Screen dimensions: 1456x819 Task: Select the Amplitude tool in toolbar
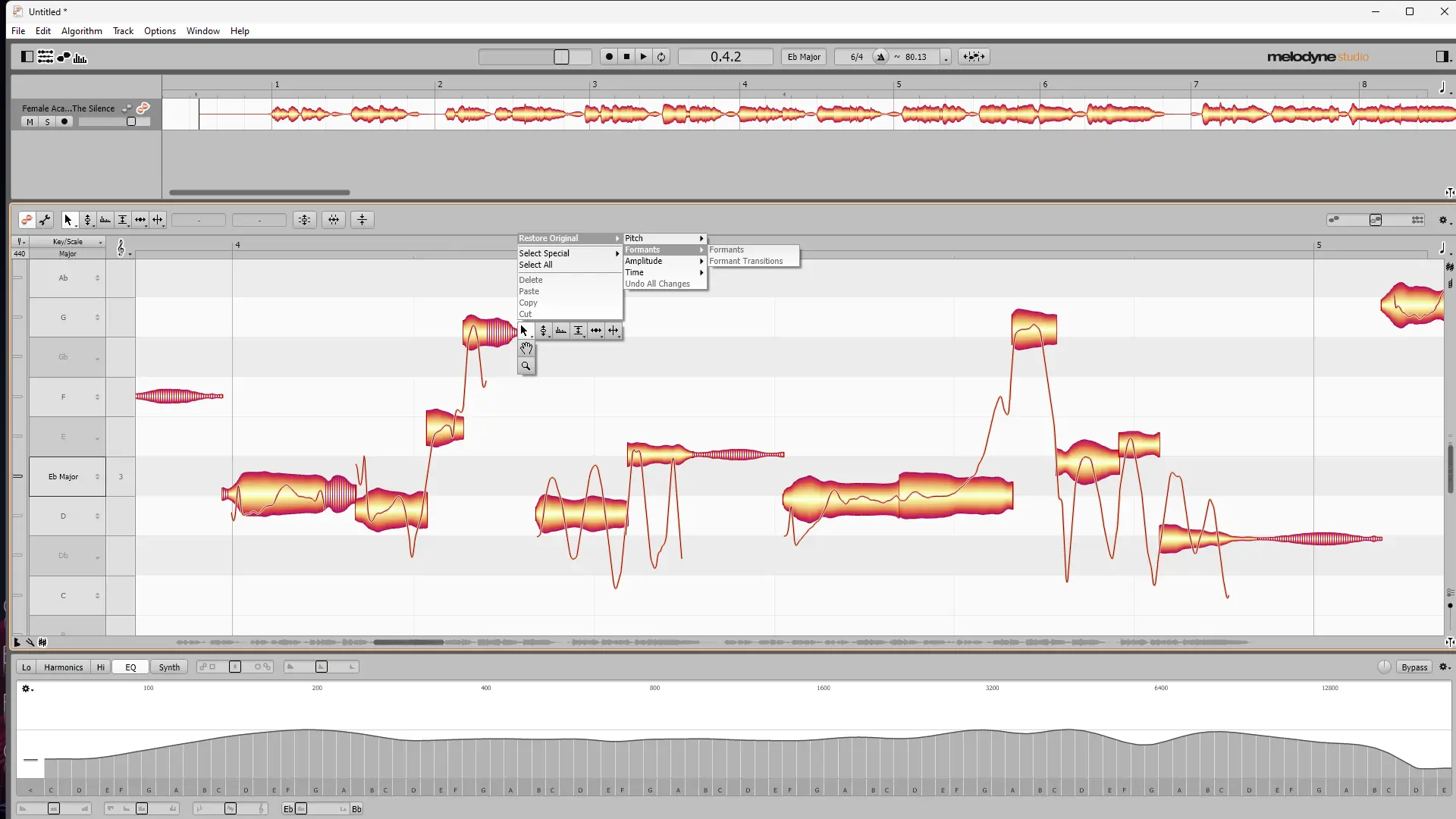coord(122,220)
